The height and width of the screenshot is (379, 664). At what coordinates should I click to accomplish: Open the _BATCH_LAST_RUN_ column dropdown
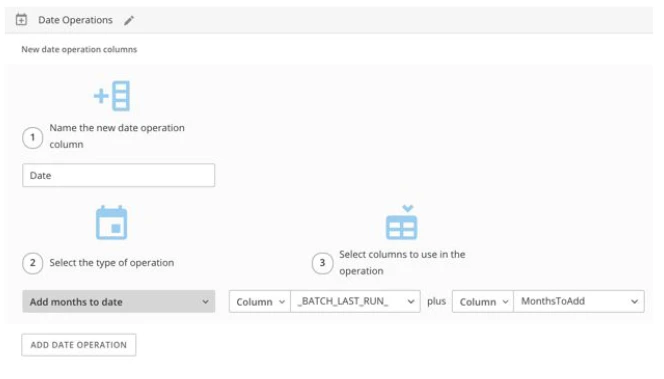click(x=355, y=302)
